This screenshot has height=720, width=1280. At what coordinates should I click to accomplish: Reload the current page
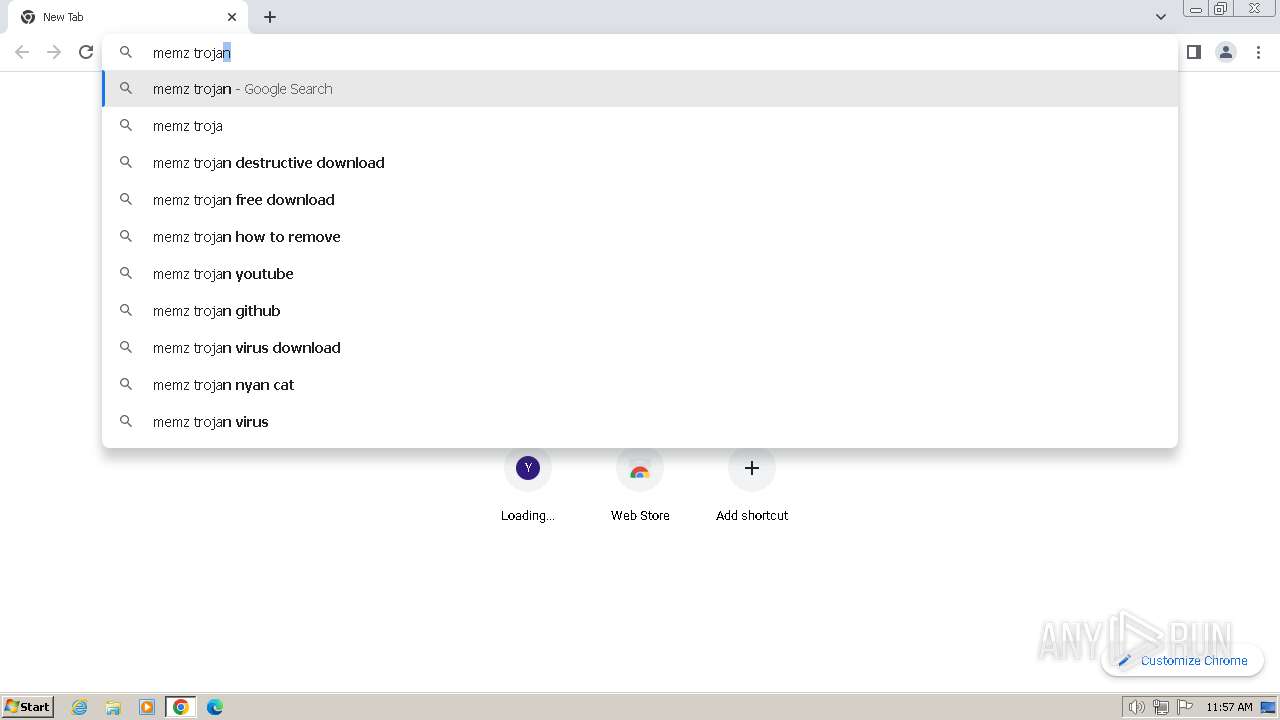point(86,52)
